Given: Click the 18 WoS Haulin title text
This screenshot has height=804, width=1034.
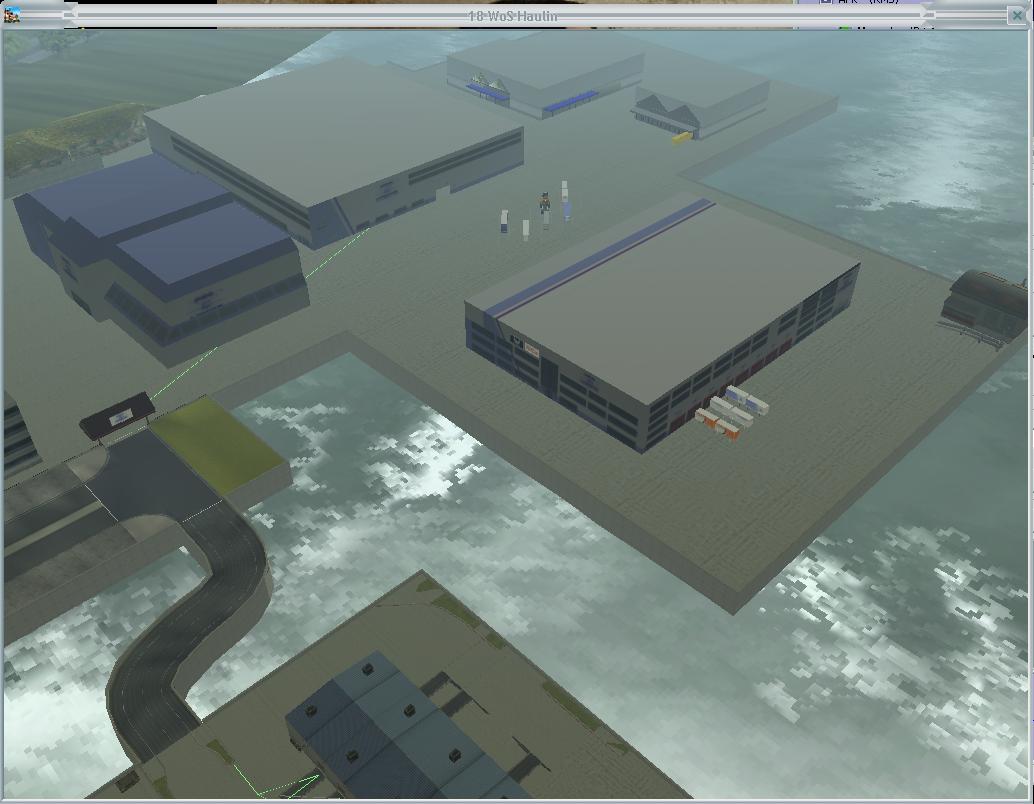Looking at the screenshot, I should tap(513, 16).
